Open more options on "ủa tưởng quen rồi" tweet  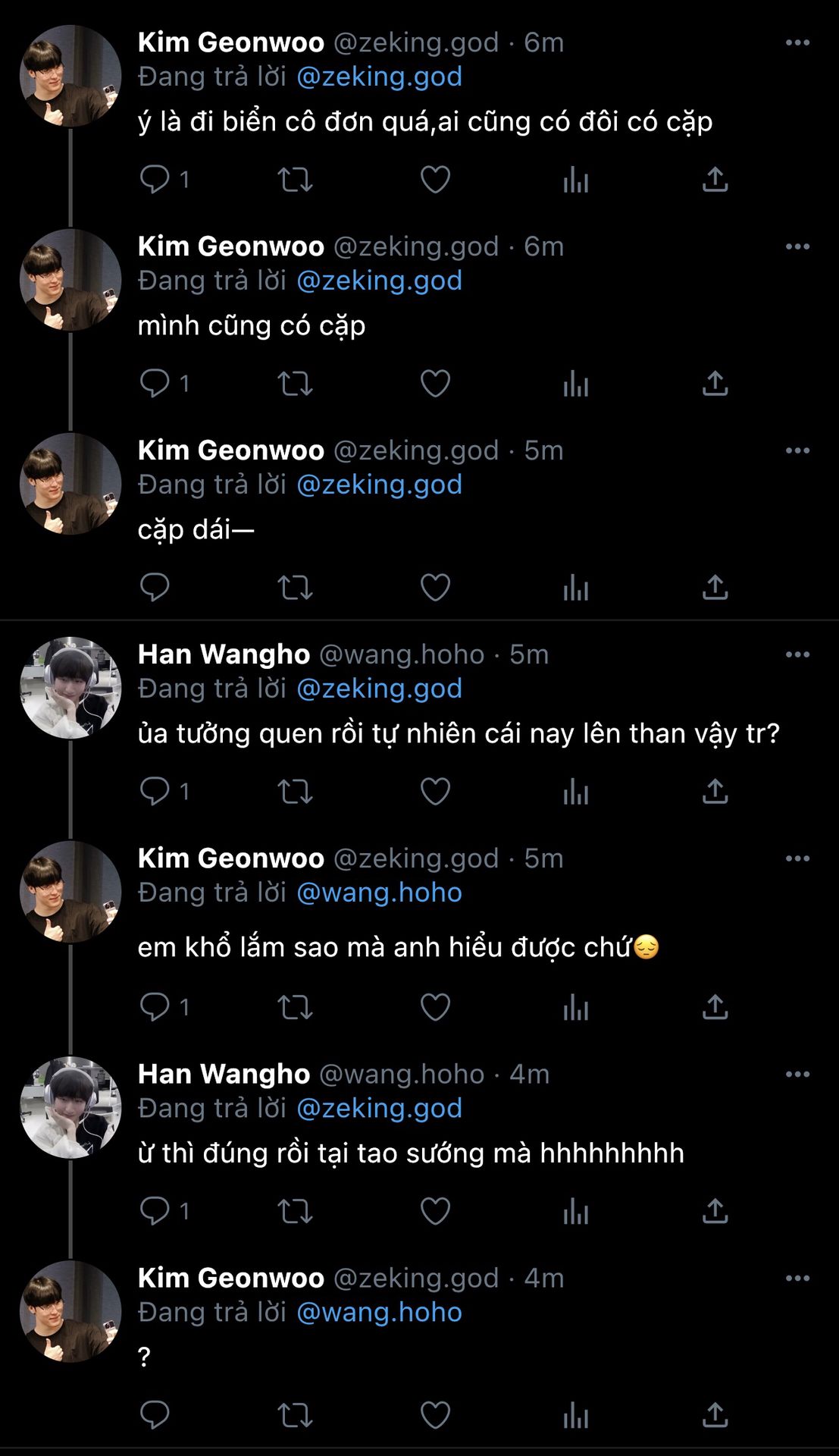tap(797, 654)
